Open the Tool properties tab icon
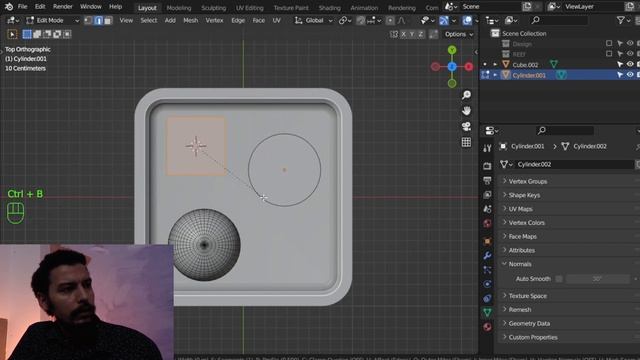640x360 pixels. [487, 149]
